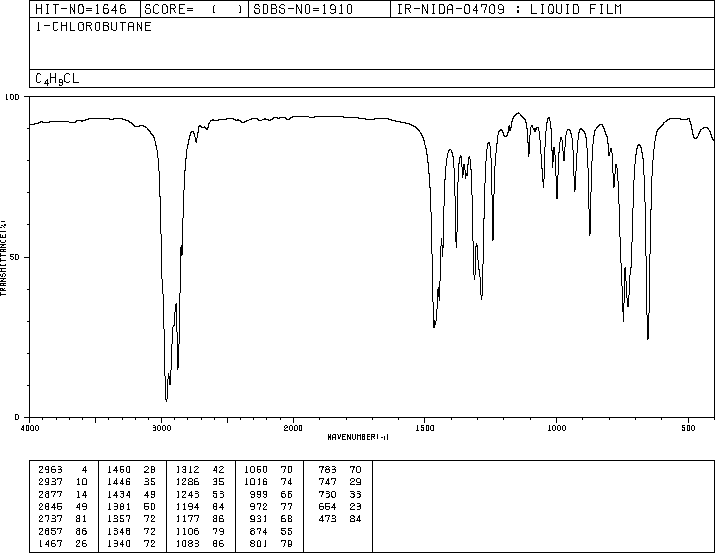The image size is (715, 553).
Task: Select peak value 1060 in the table
Action: point(256,470)
